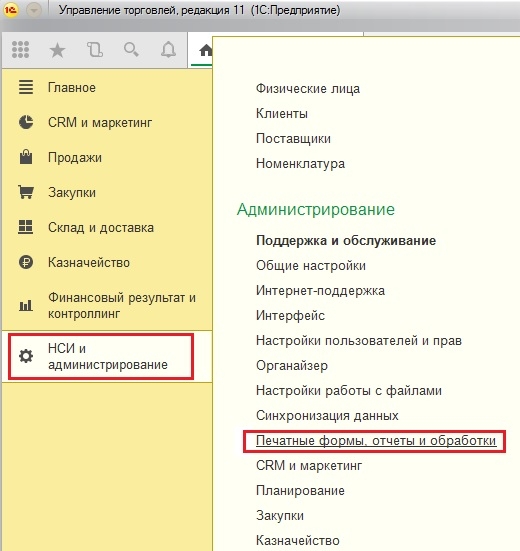Open the History icon in toolbar
Viewport: 520px width, 551px height.
coord(95,50)
